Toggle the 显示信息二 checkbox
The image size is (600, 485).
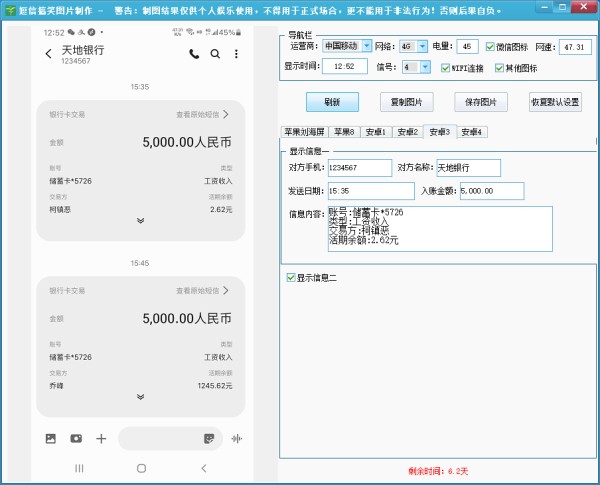pyautogui.click(x=291, y=277)
